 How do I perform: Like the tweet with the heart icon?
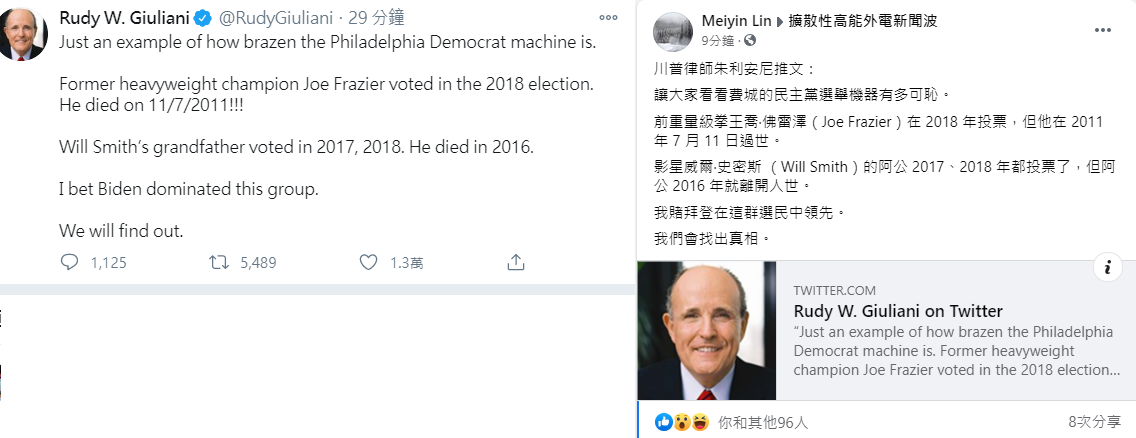(369, 262)
